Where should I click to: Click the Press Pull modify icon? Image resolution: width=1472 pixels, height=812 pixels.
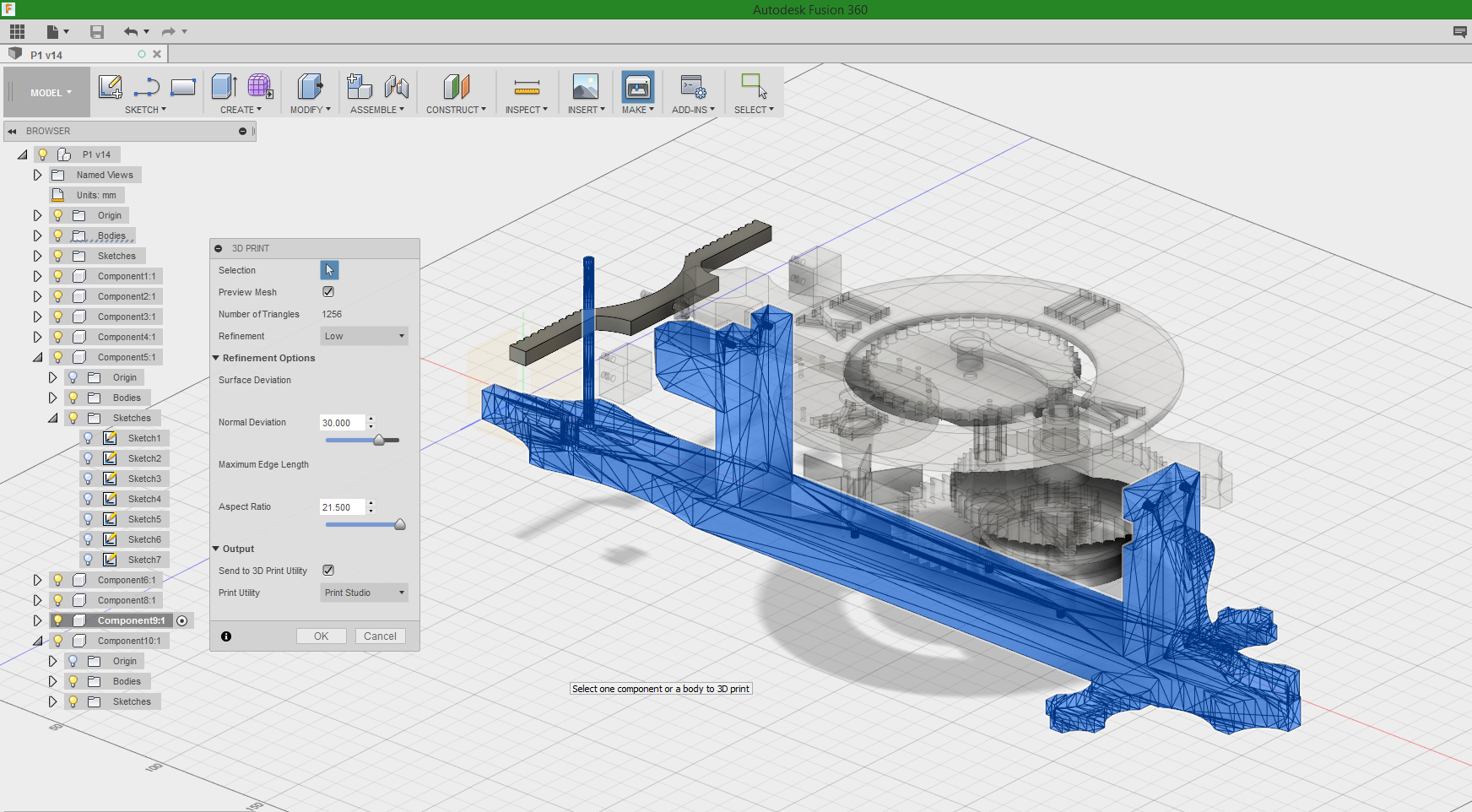pyautogui.click(x=310, y=86)
